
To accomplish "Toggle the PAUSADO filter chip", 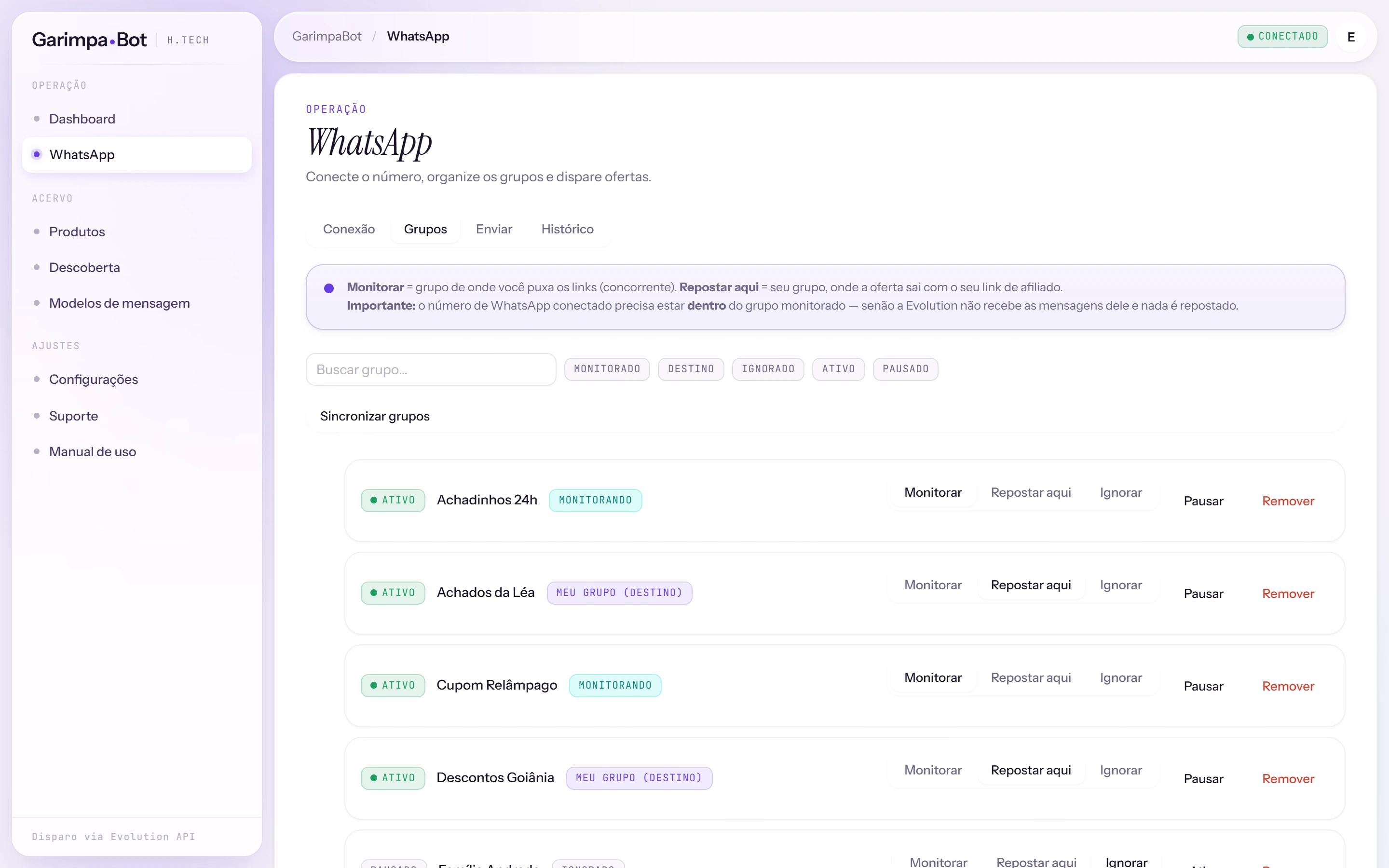I will coord(905,369).
